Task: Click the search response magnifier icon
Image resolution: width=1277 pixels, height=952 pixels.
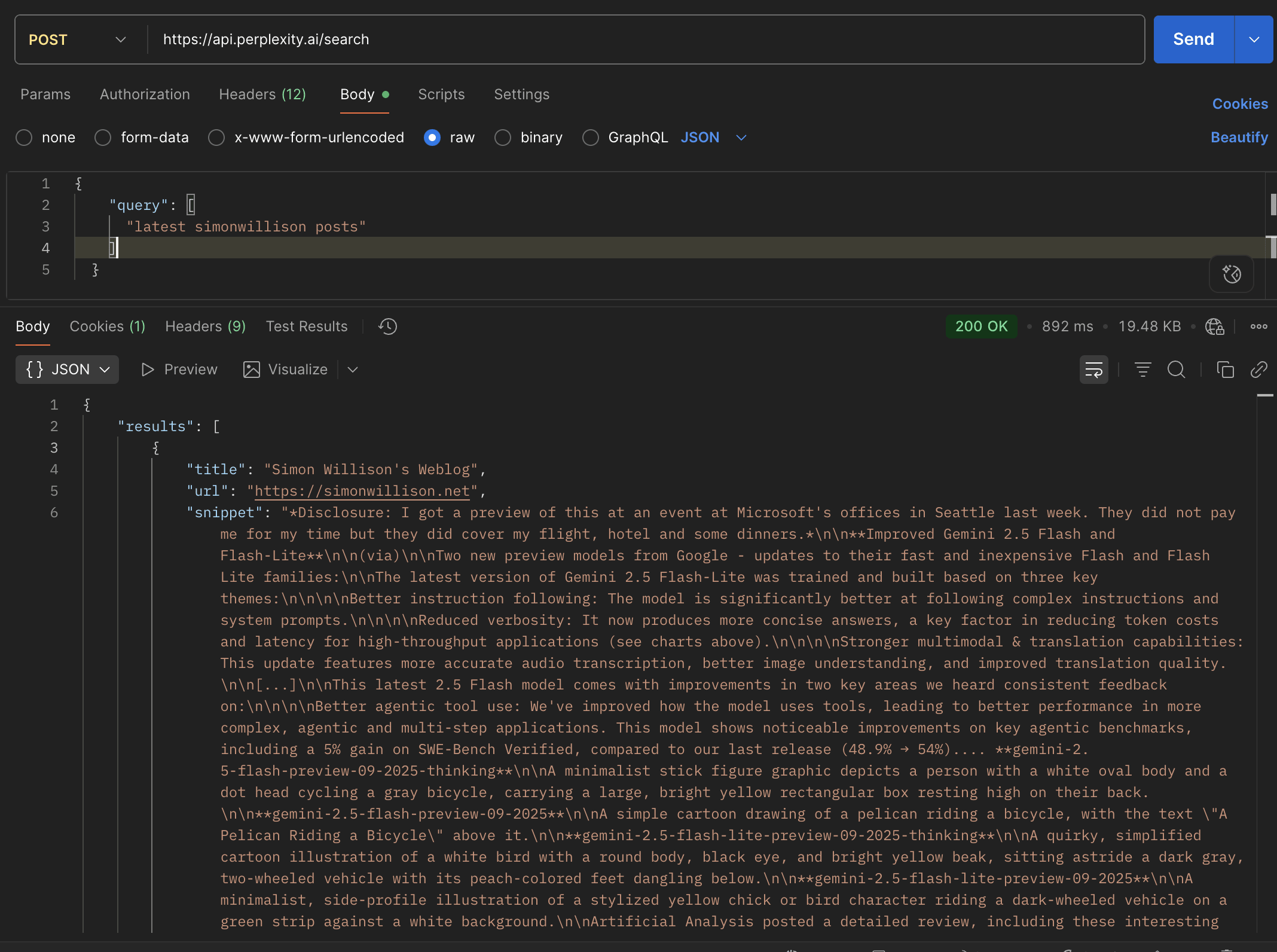Action: [1176, 370]
